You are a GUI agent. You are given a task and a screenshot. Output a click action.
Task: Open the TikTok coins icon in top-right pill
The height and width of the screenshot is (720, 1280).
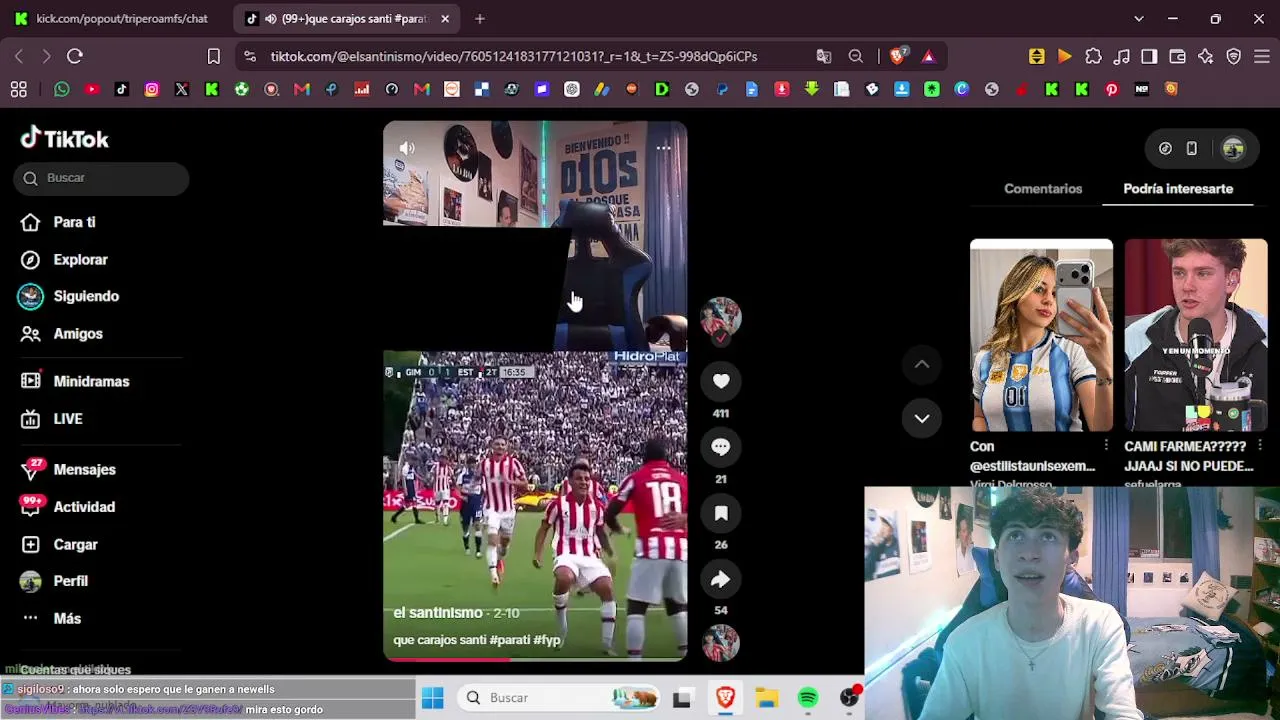(x=1165, y=149)
